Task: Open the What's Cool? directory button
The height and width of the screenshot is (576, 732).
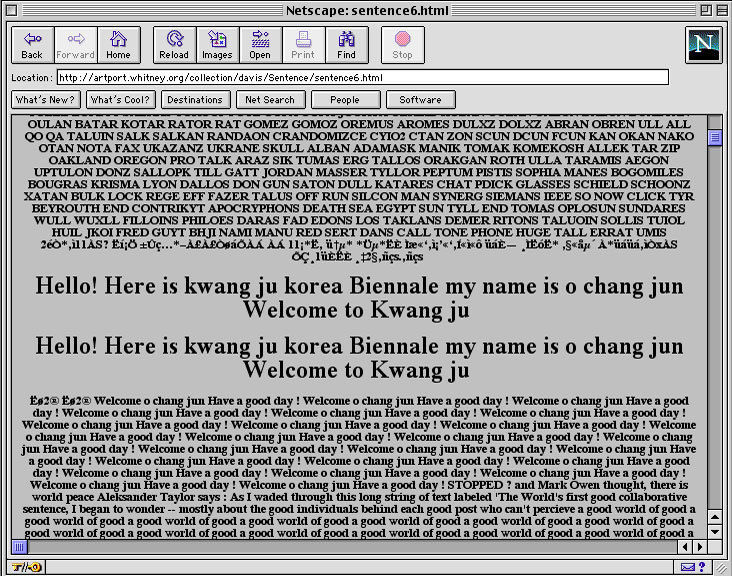Action: point(120,99)
